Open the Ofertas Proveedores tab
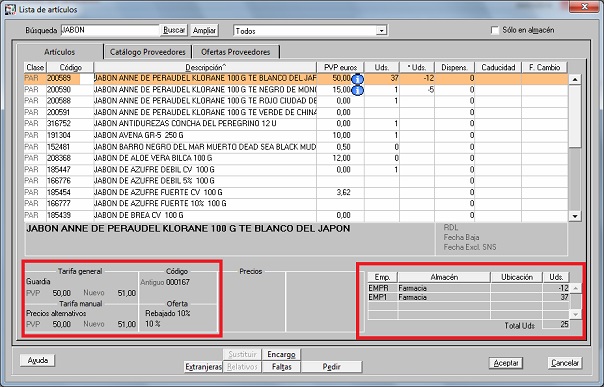 click(x=235, y=52)
